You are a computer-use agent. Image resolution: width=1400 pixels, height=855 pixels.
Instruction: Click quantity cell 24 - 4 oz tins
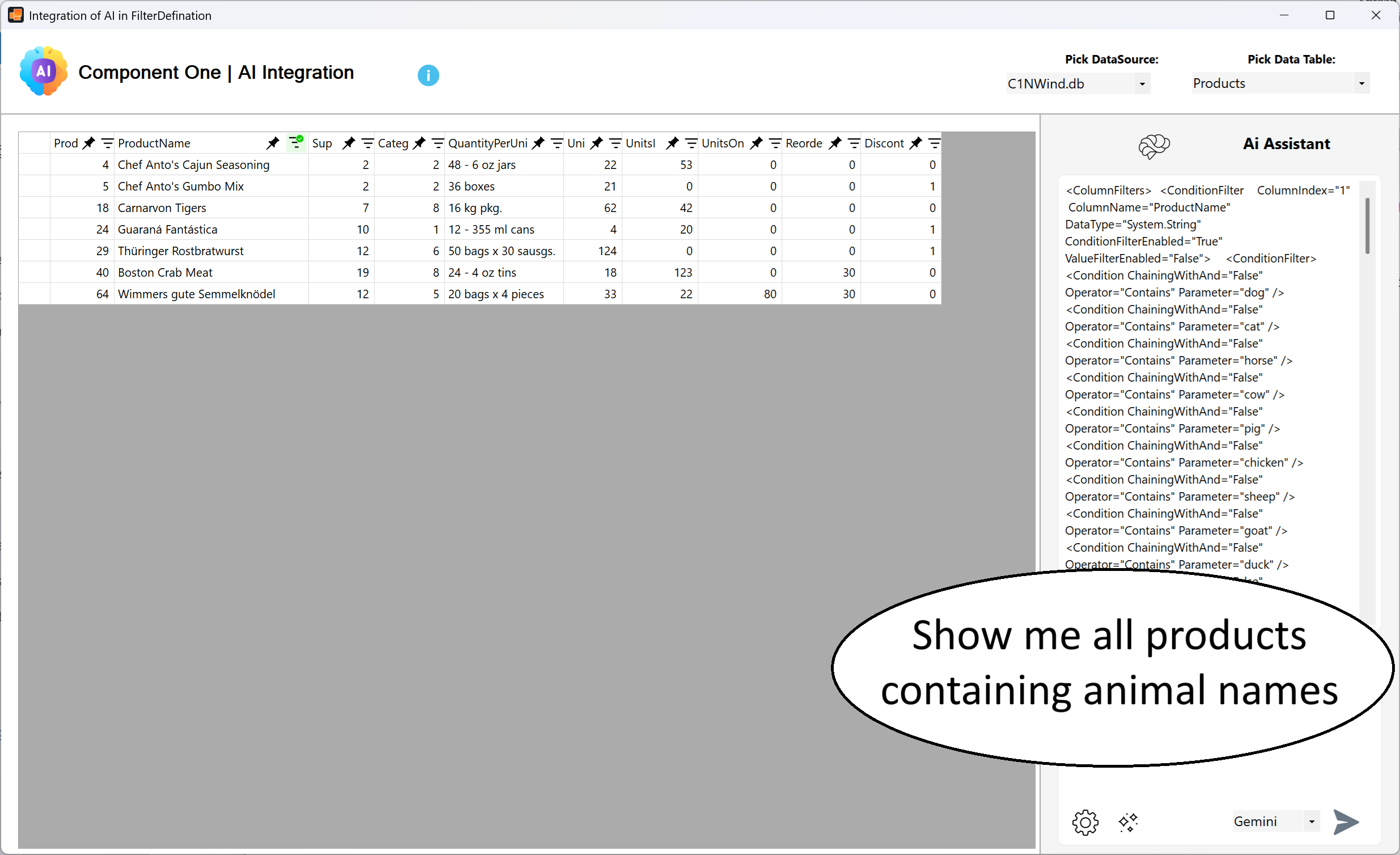click(503, 273)
